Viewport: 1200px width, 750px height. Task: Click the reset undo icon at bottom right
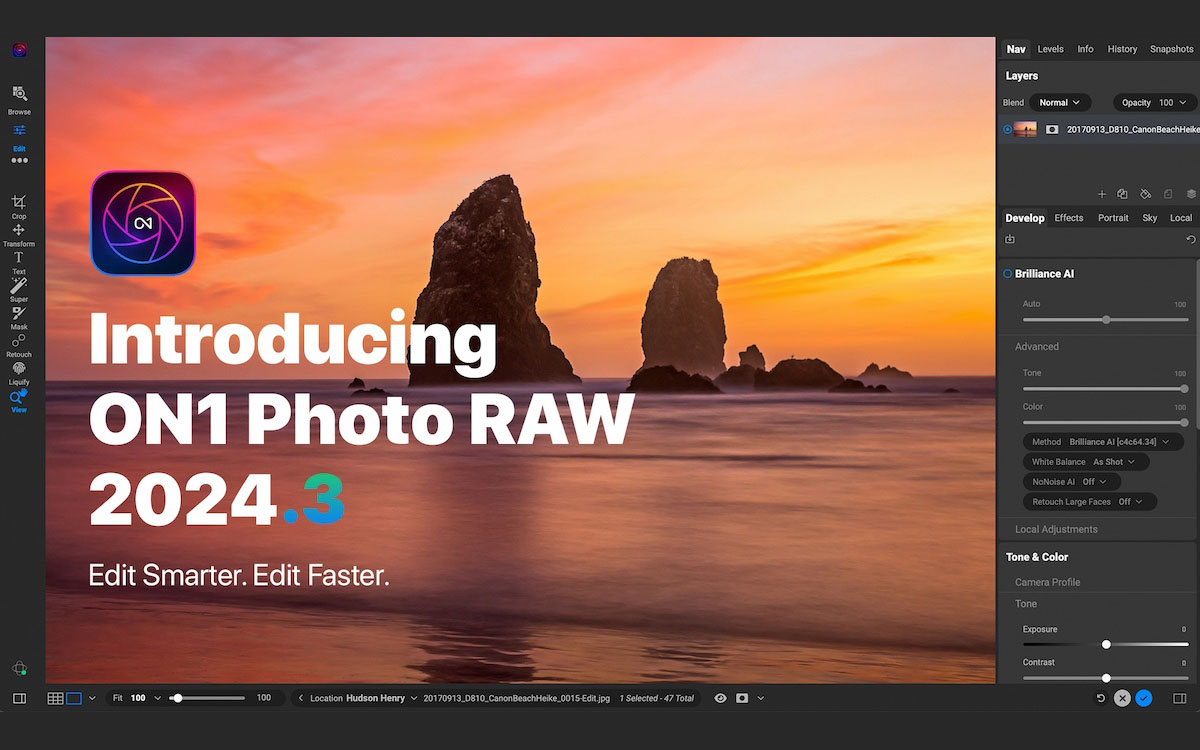[1101, 698]
